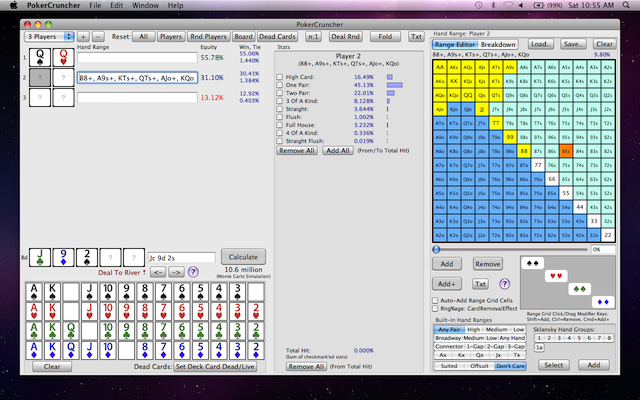Open the File menu
Viewport: 640px width, 400px height.
pyautogui.click(x=95, y=5)
